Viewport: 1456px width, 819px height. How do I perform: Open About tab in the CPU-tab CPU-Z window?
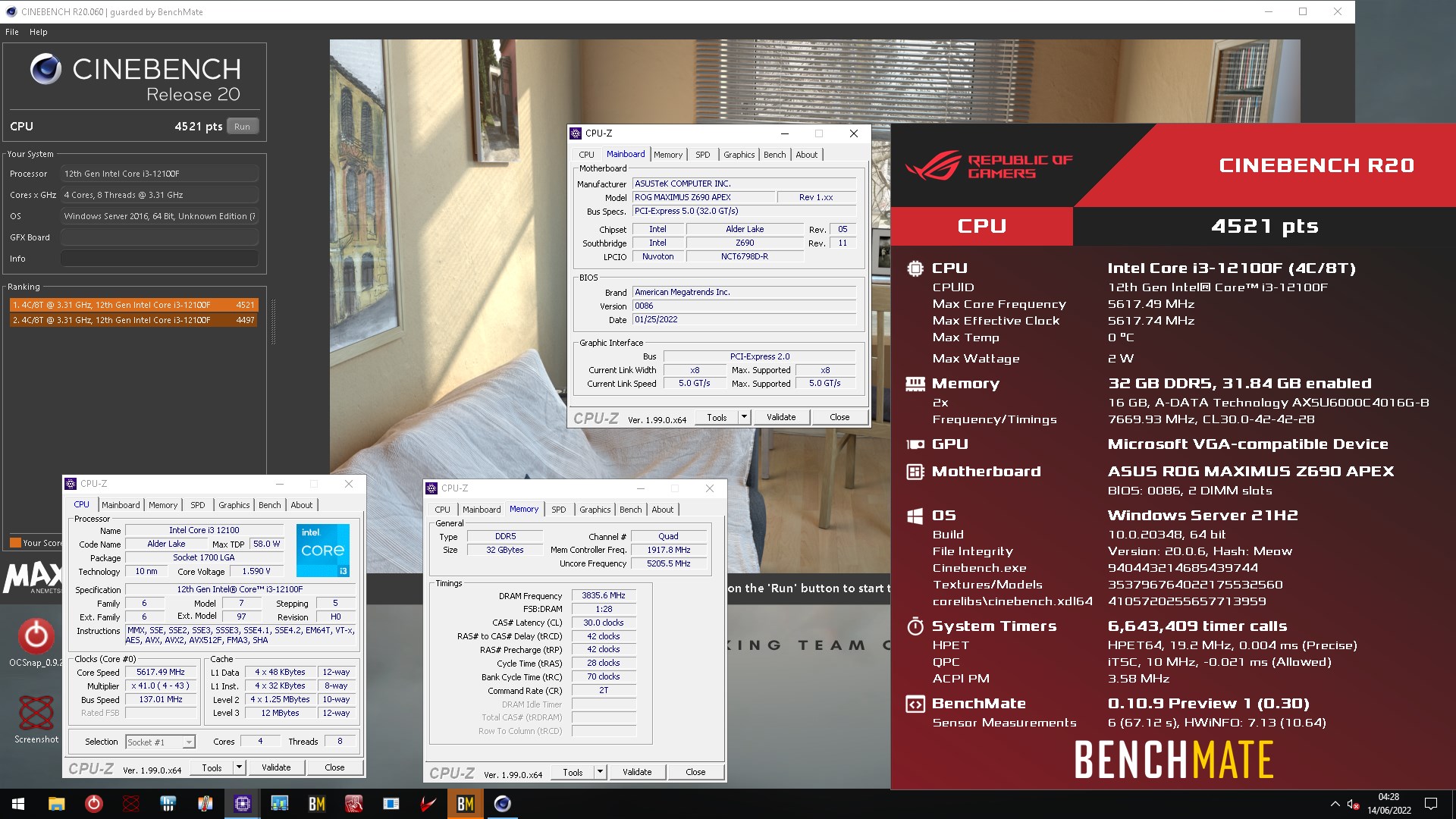pos(301,505)
